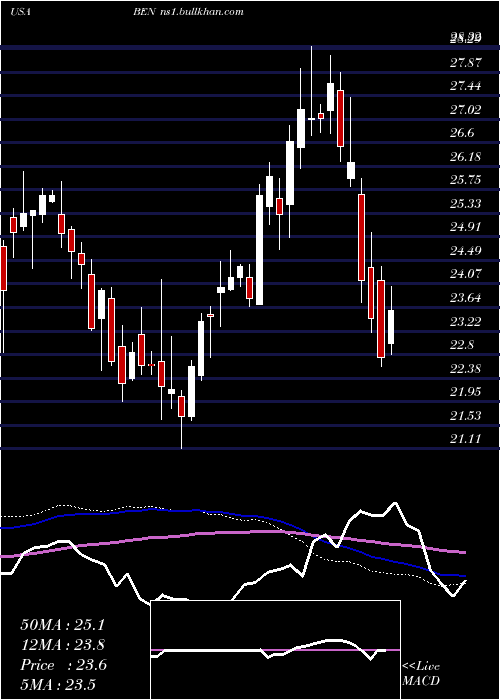Image resolution: width=500 pixels, height=700 pixels.
Task: Click inside the MACD inset chart
Action: coord(275,650)
